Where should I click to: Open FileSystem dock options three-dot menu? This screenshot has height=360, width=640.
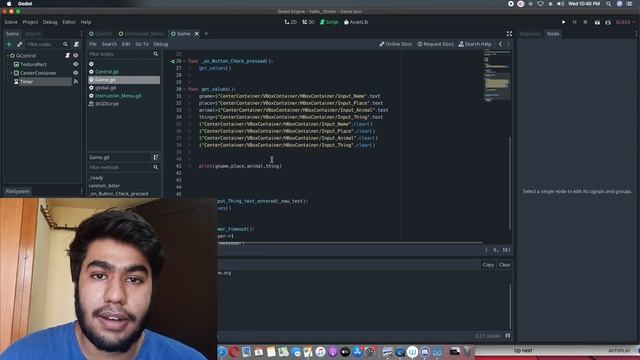pyautogui.click(x=81, y=191)
